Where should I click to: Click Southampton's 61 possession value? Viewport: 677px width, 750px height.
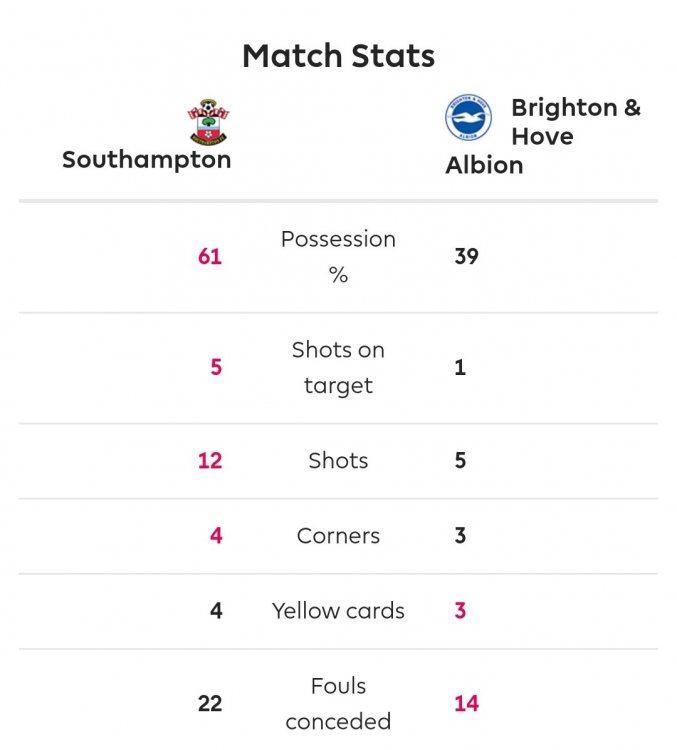coord(209,257)
